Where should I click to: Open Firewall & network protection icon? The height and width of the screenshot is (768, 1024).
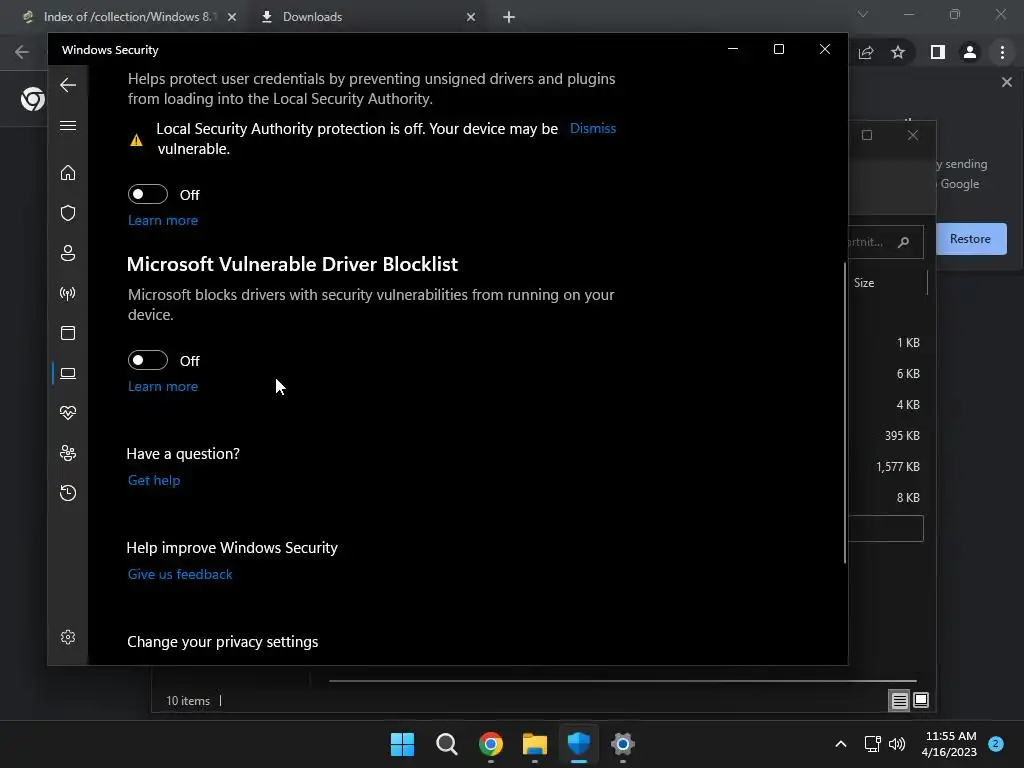point(68,293)
